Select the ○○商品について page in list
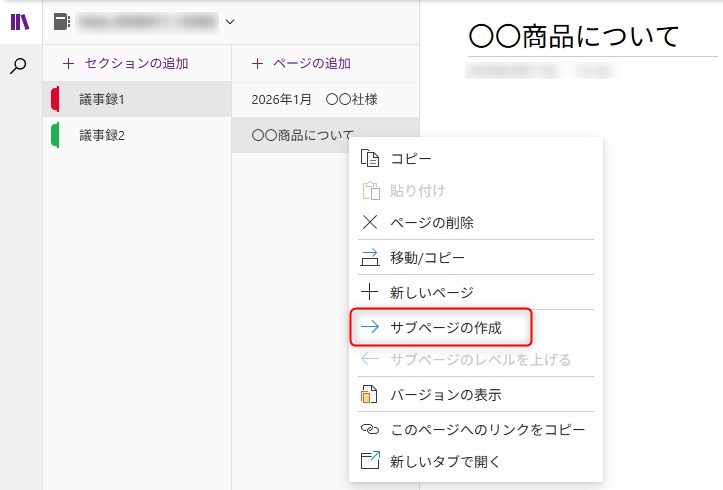The height and width of the screenshot is (490, 723). point(295,135)
